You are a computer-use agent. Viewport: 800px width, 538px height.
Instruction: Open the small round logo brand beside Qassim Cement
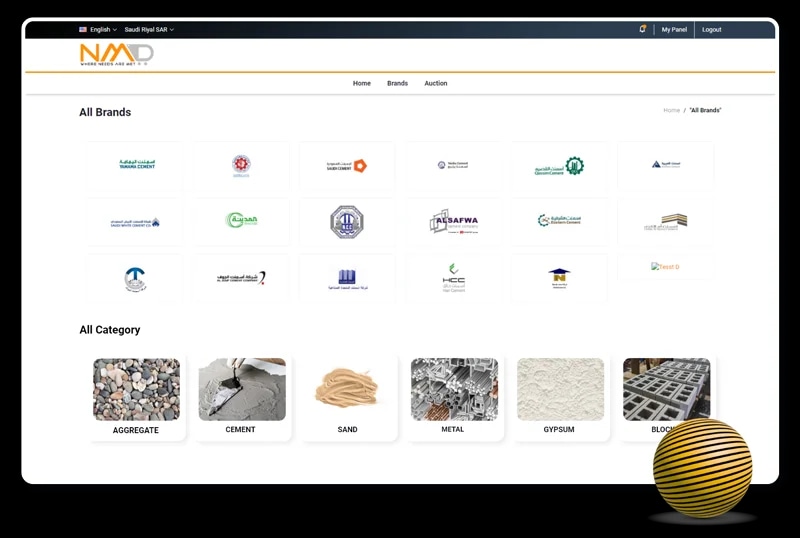[453, 165]
